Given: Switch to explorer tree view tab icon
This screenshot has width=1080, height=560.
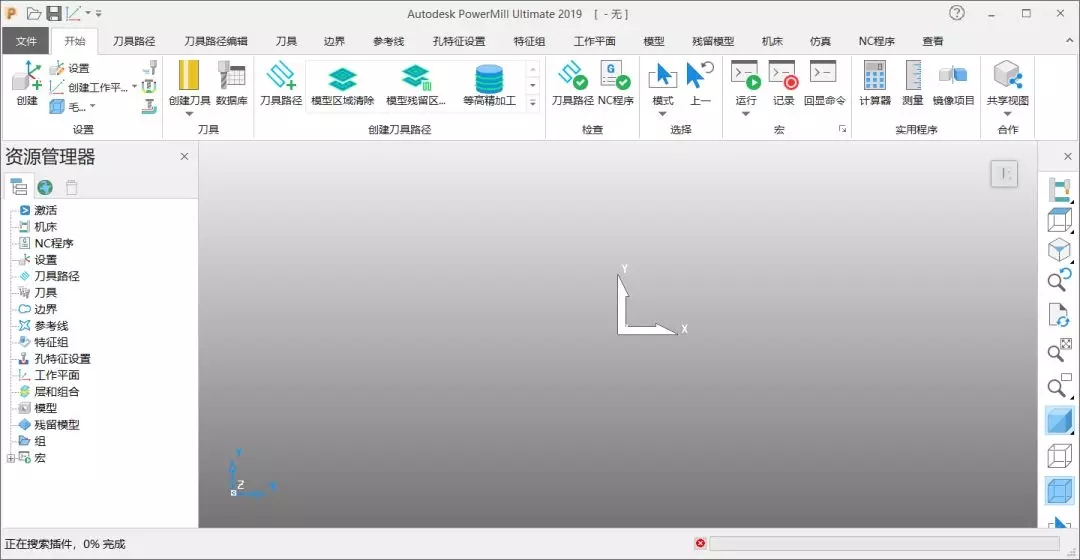Looking at the screenshot, I should pyautogui.click(x=19, y=187).
